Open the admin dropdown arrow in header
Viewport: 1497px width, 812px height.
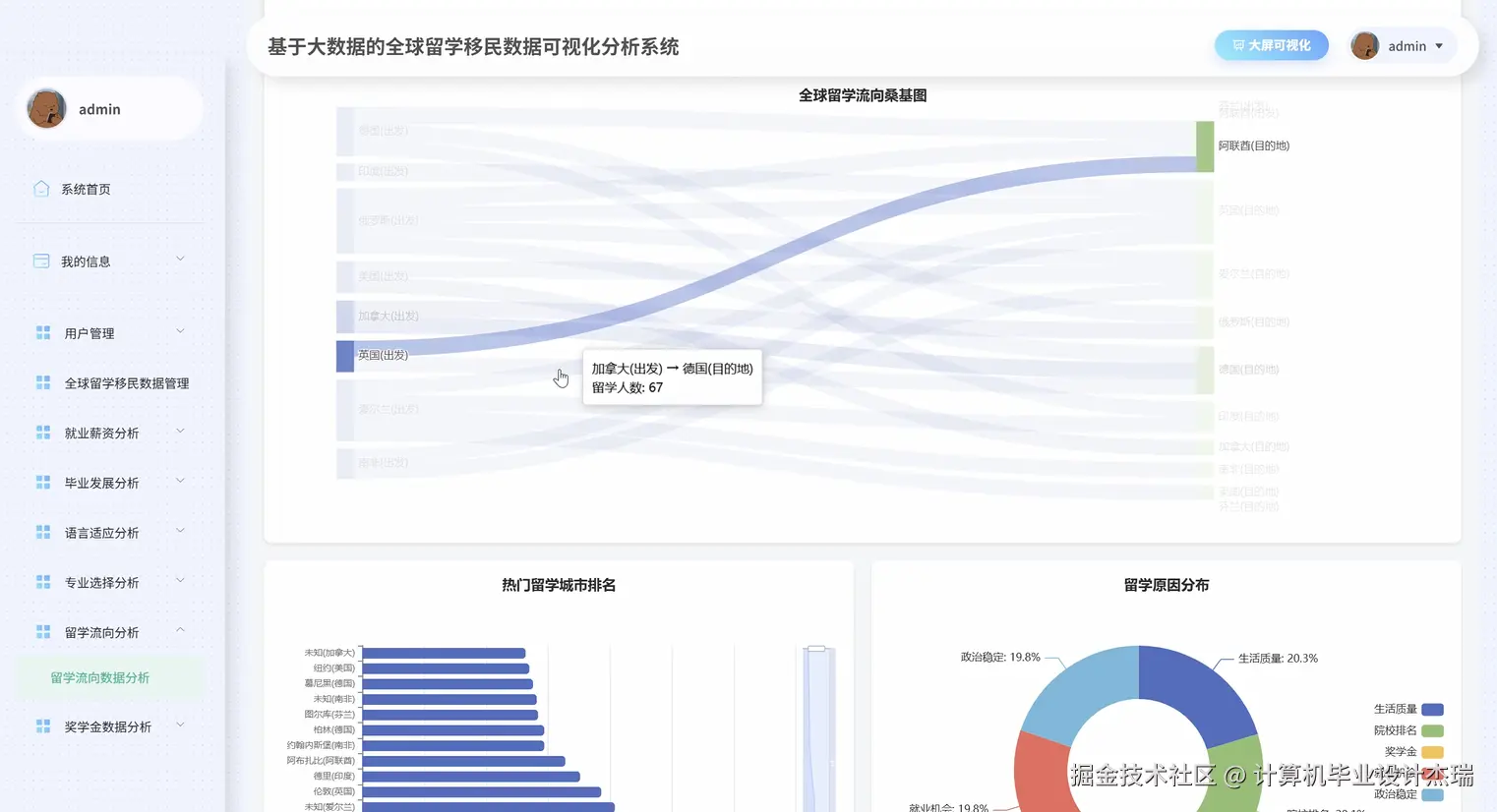(x=1439, y=46)
